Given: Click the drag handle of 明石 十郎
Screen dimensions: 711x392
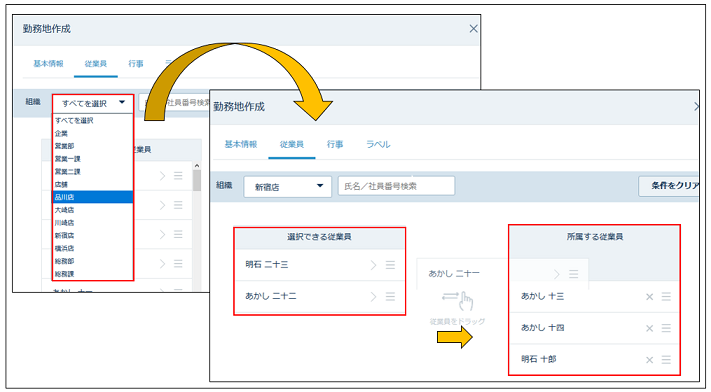Looking at the screenshot, I should [666, 360].
